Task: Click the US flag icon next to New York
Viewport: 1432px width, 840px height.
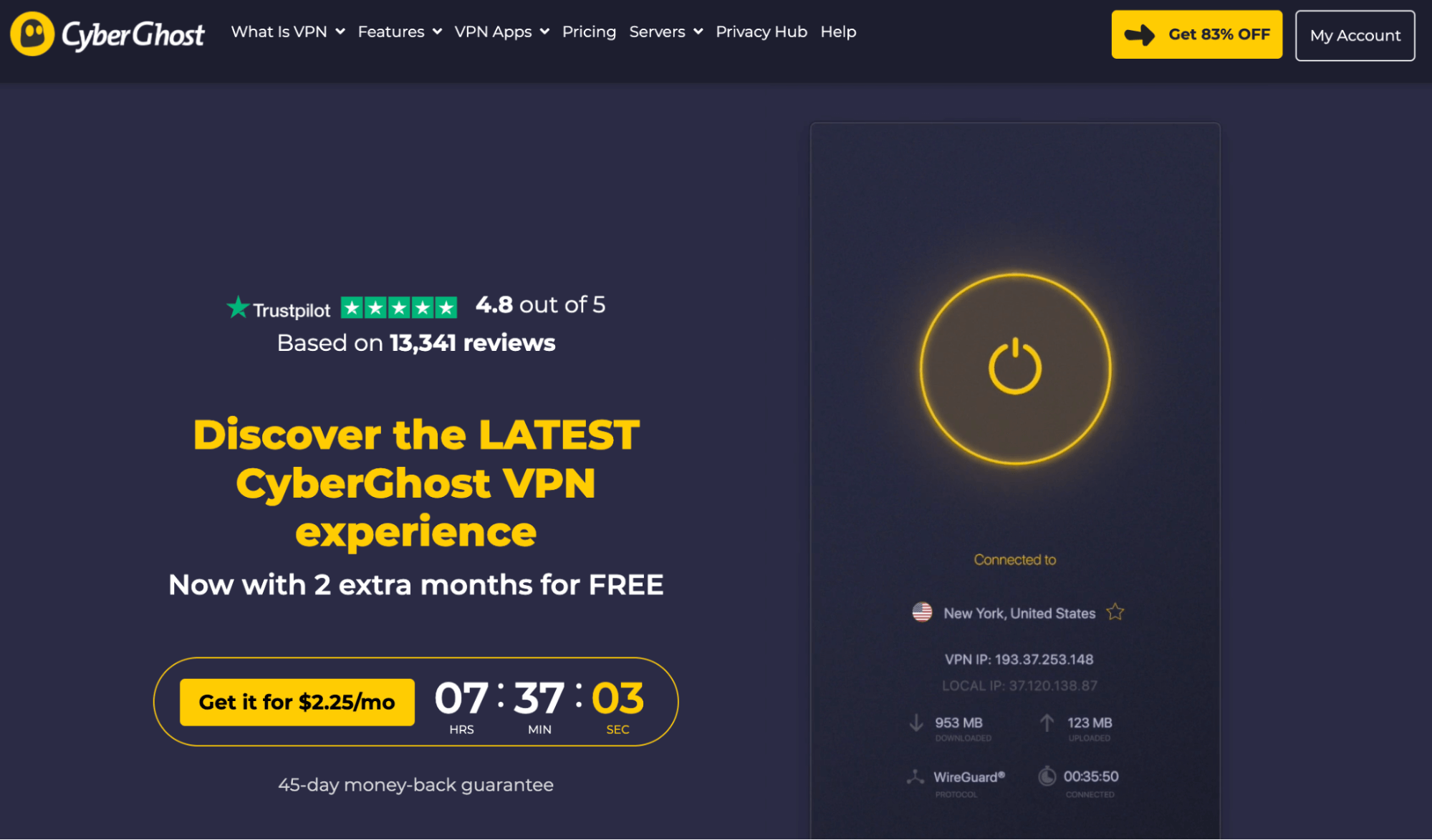Action: (923, 612)
